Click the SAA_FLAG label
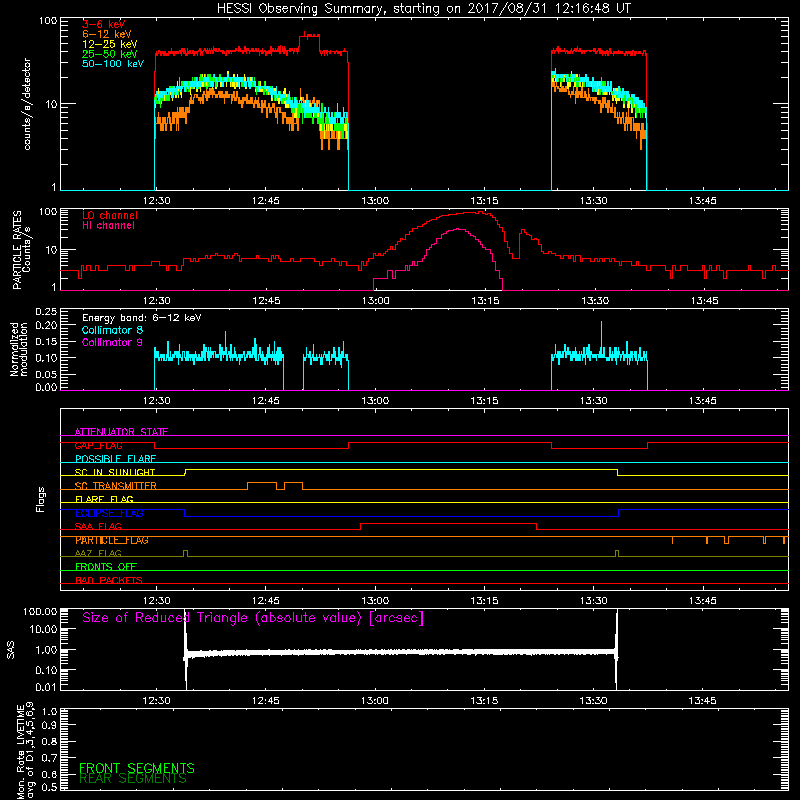The image size is (800, 800). (x=98, y=526)
